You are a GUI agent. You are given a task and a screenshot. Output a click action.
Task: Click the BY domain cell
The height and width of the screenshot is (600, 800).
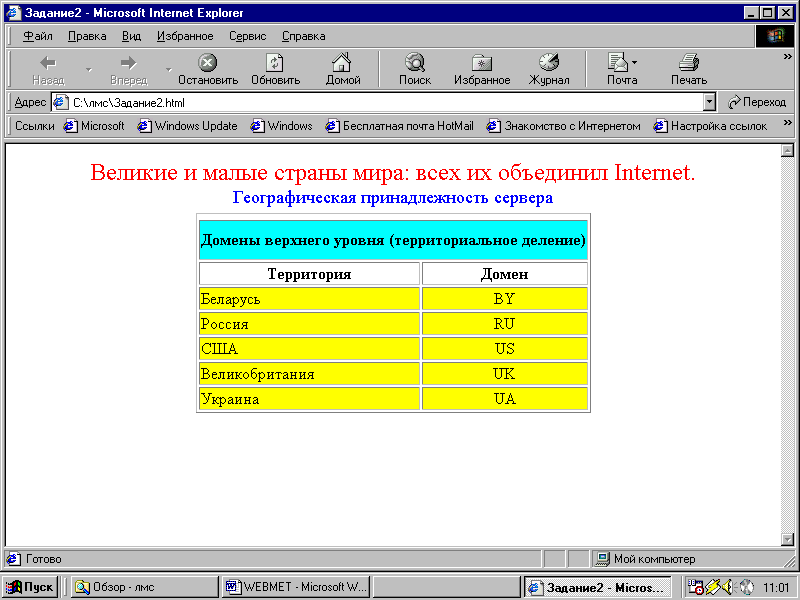505,298
